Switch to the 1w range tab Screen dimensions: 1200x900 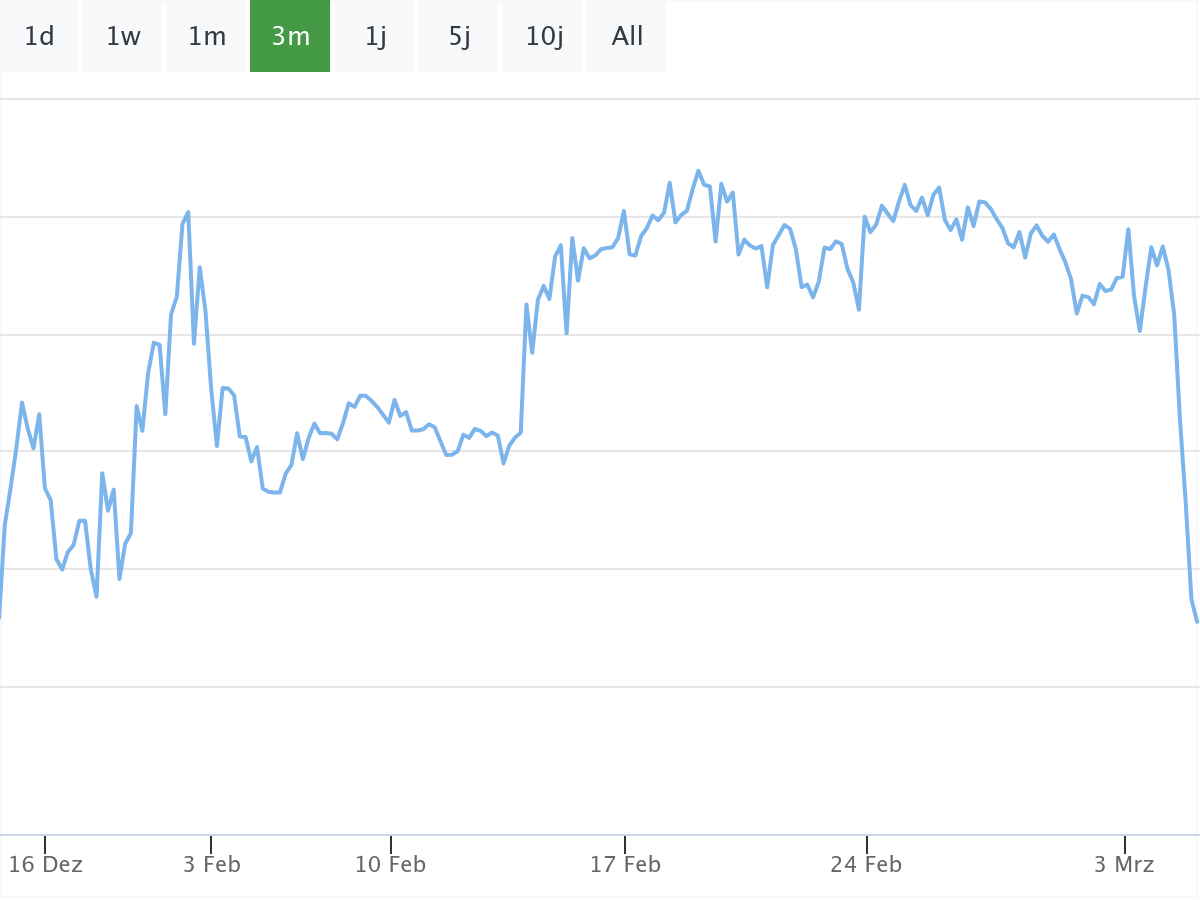[123, 37]
